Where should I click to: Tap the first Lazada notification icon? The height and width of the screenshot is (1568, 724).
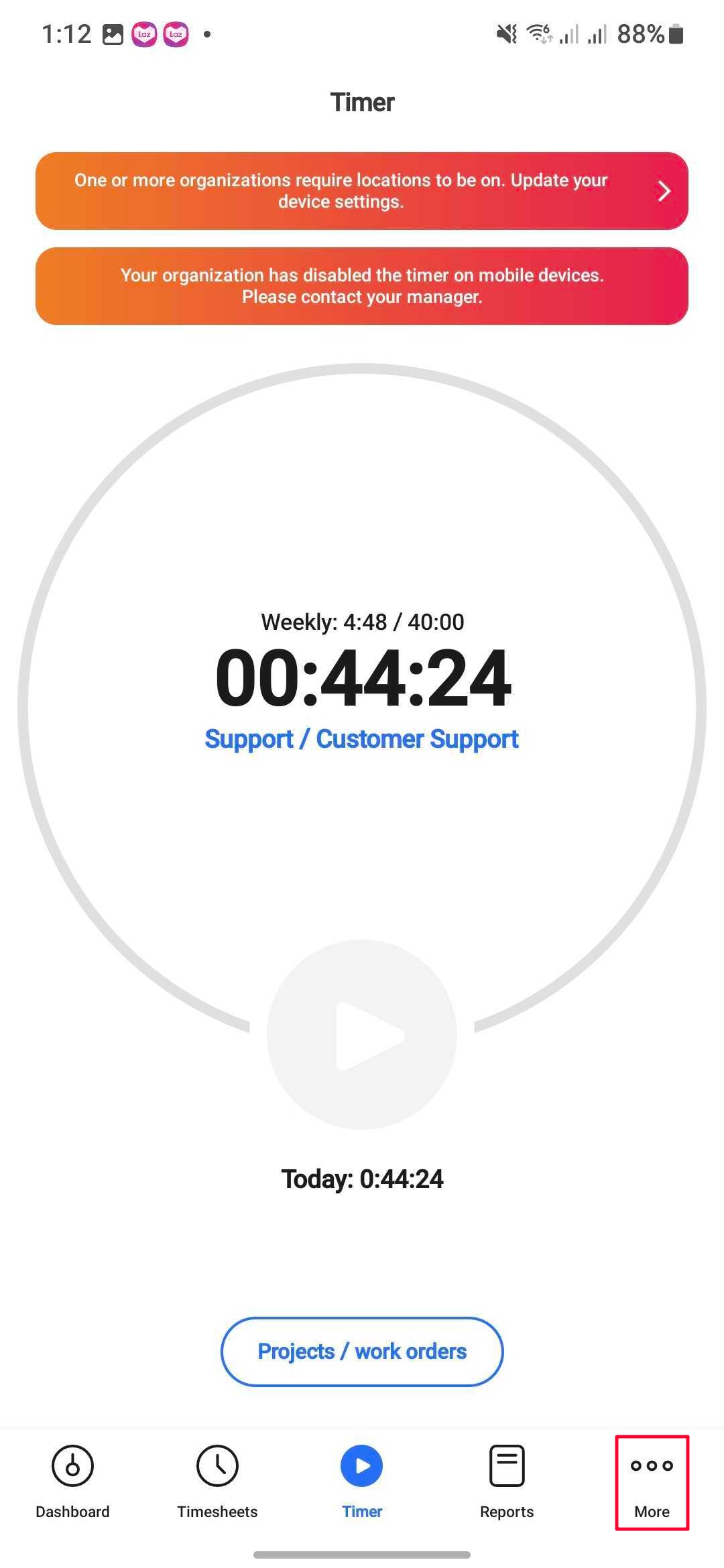pos(144,34)
